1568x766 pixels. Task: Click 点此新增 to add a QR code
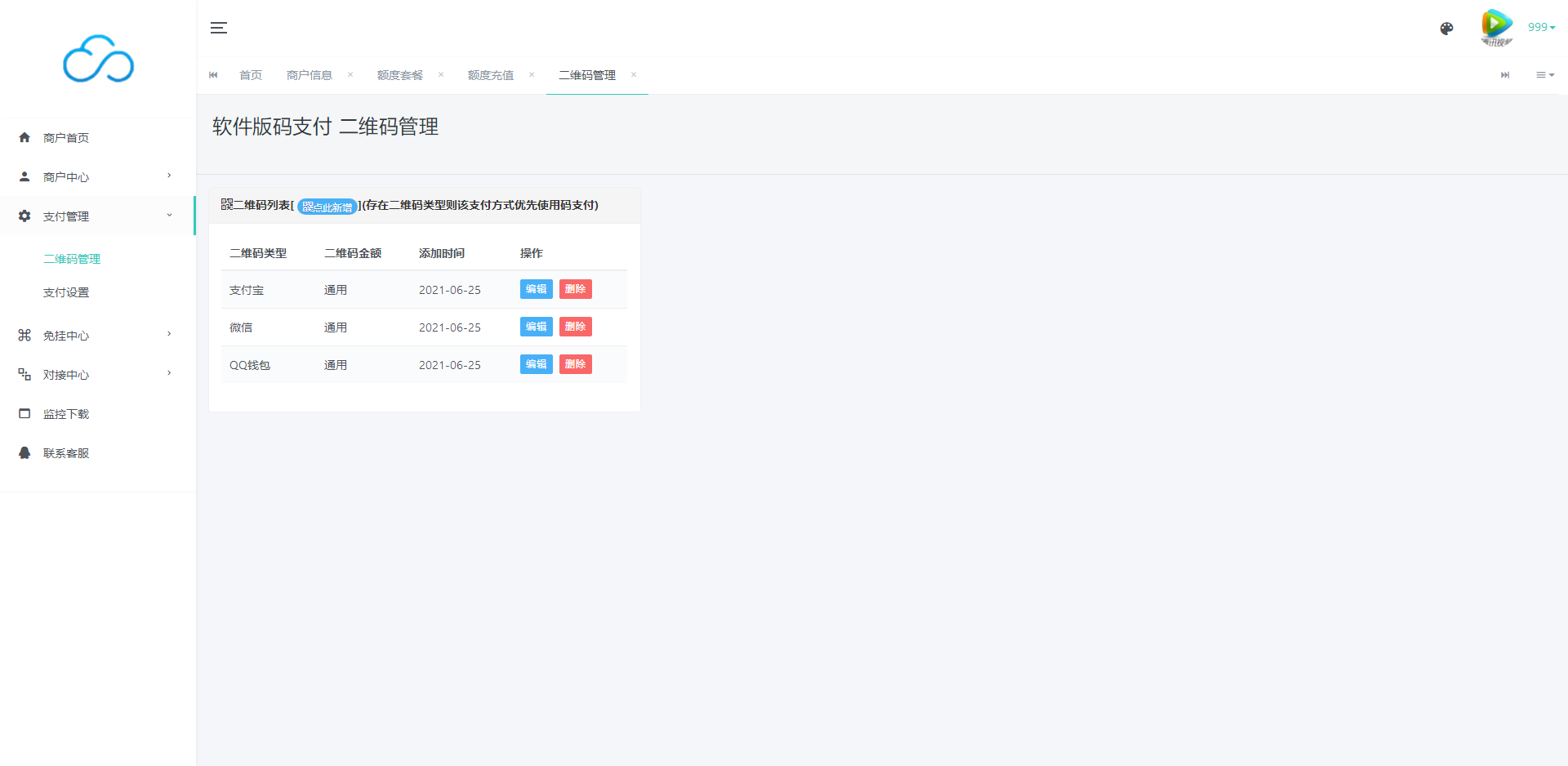pos(327,207)
